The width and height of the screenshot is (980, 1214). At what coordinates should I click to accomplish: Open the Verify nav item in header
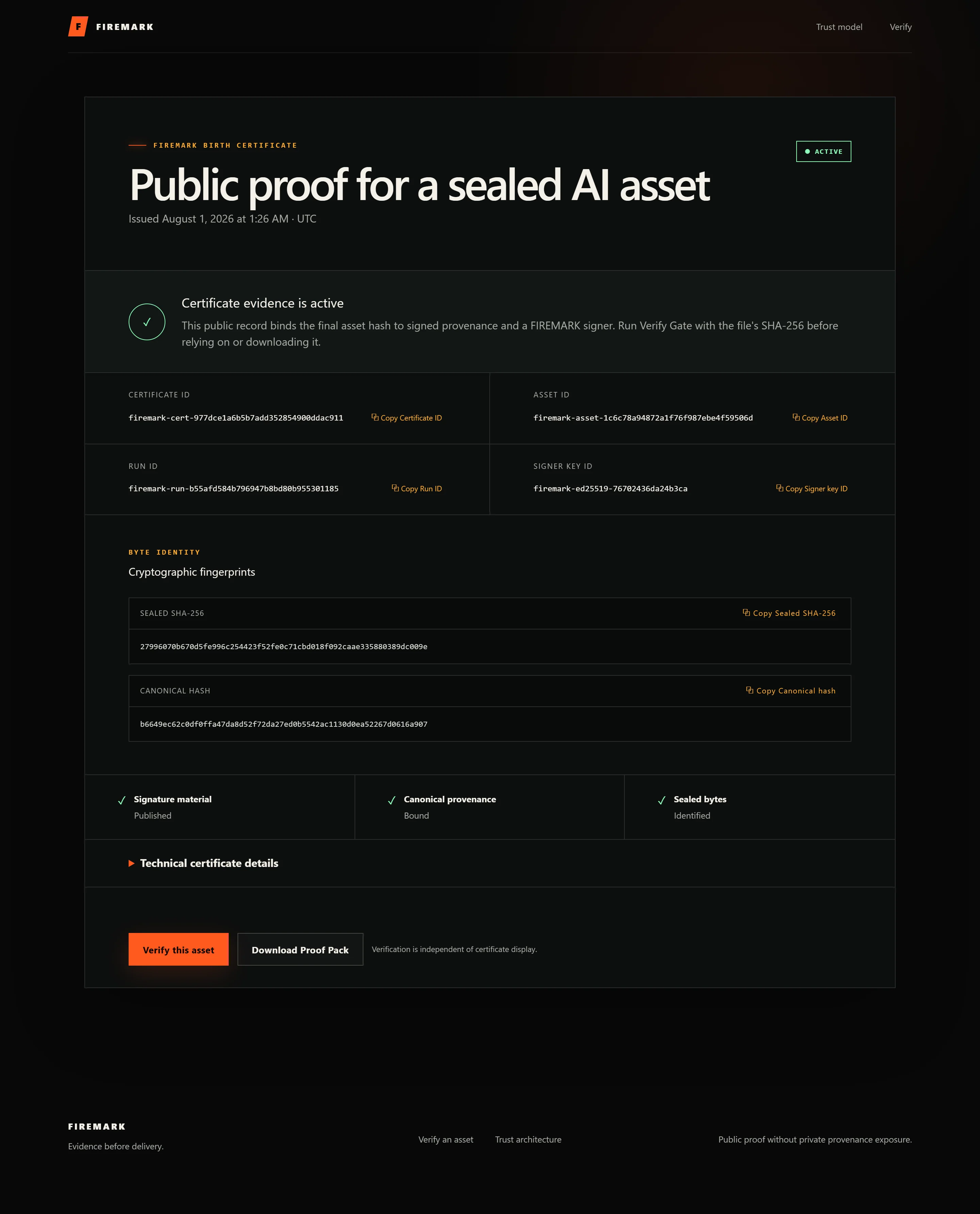(x=900, y=27)
